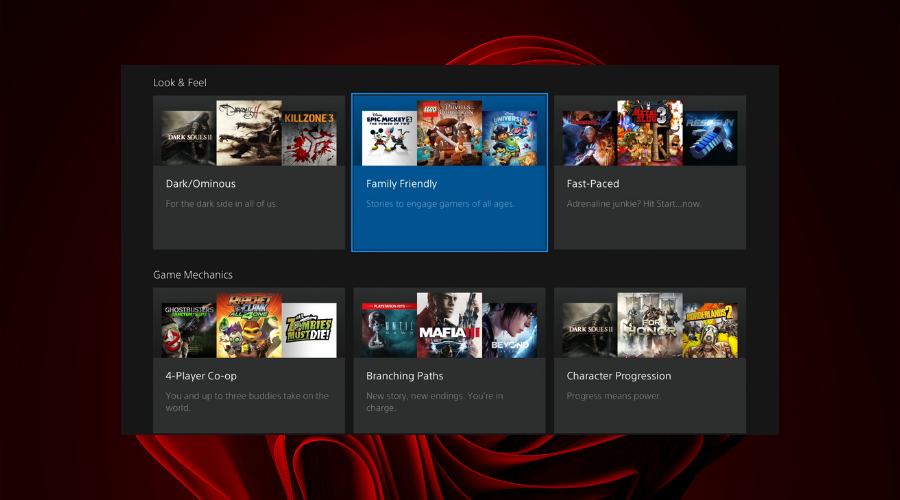Click 'New story, new endings' description
The height and width of the screenshot is (500, 900).
[x=435, y=402]
